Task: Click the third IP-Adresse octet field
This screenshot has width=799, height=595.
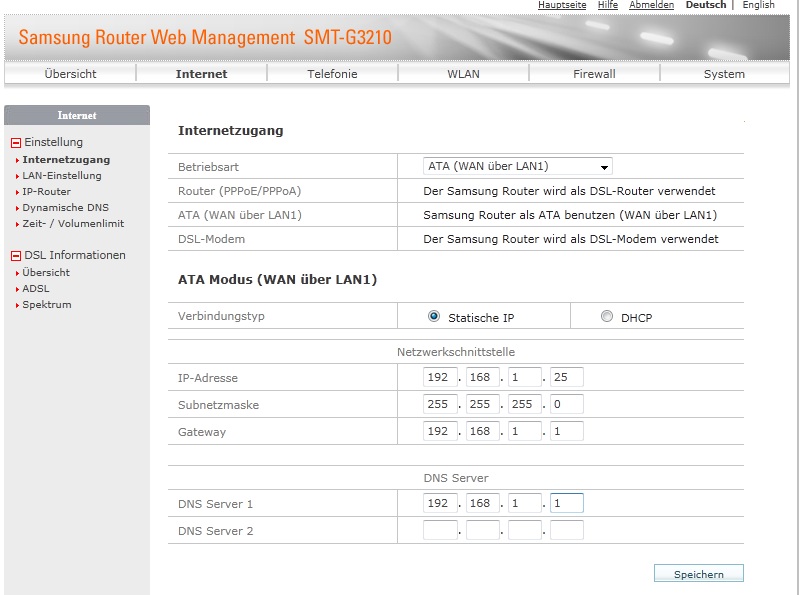Action: 524,377
